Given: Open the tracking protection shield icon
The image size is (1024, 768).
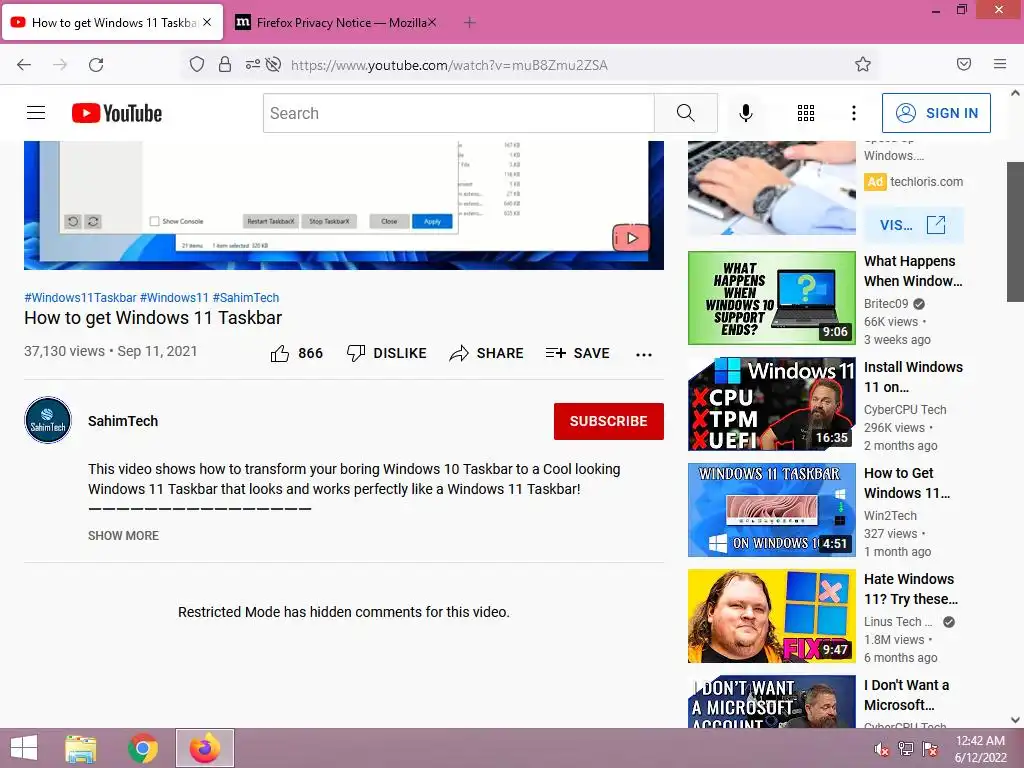Looking at the screenshot, I should pos(197,64).
